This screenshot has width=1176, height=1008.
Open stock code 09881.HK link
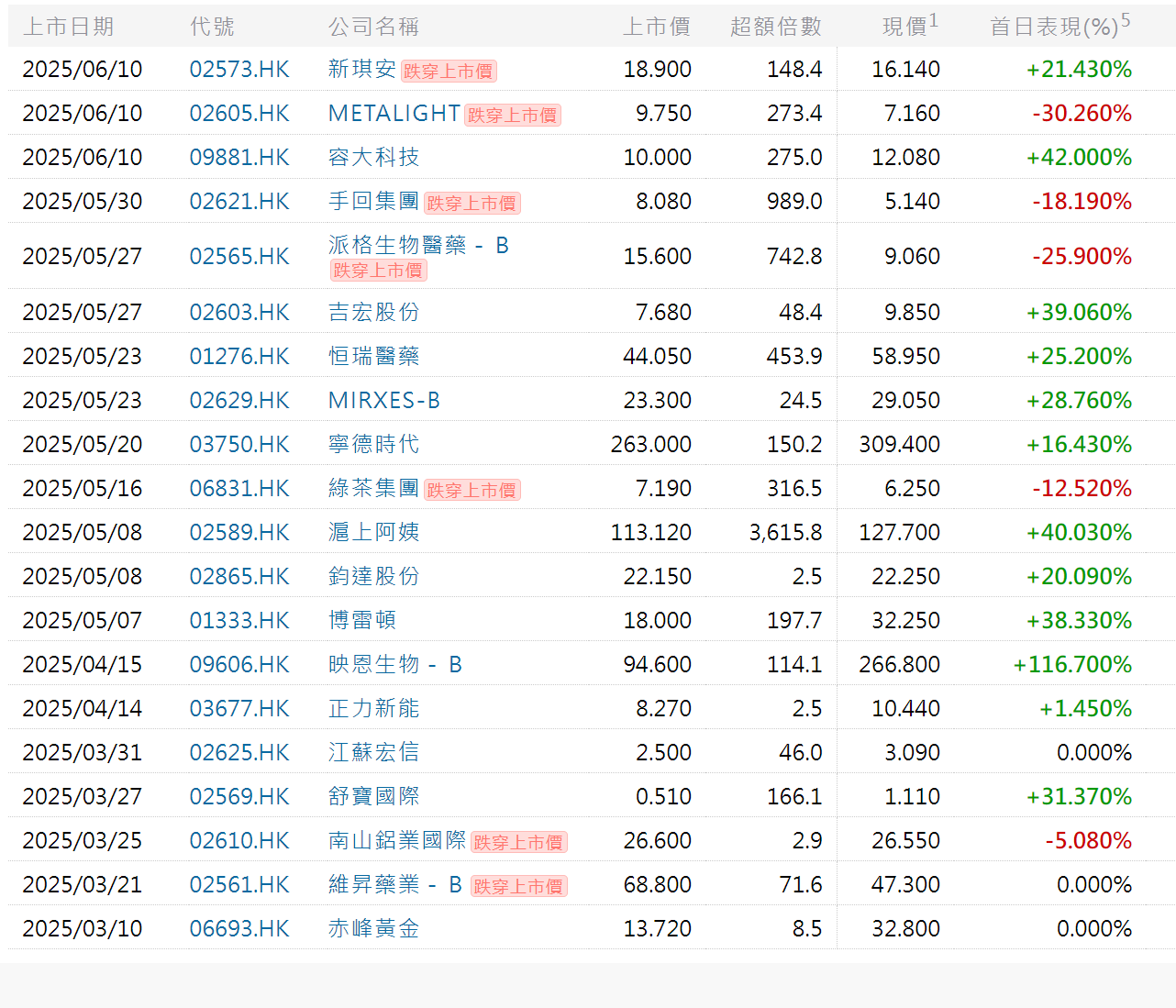(239, 158)
